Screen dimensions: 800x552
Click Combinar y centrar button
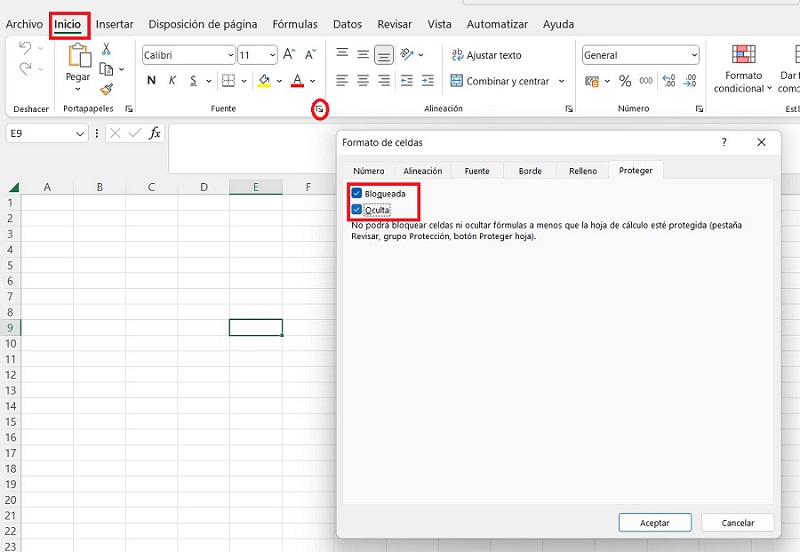tap(499, 81)
